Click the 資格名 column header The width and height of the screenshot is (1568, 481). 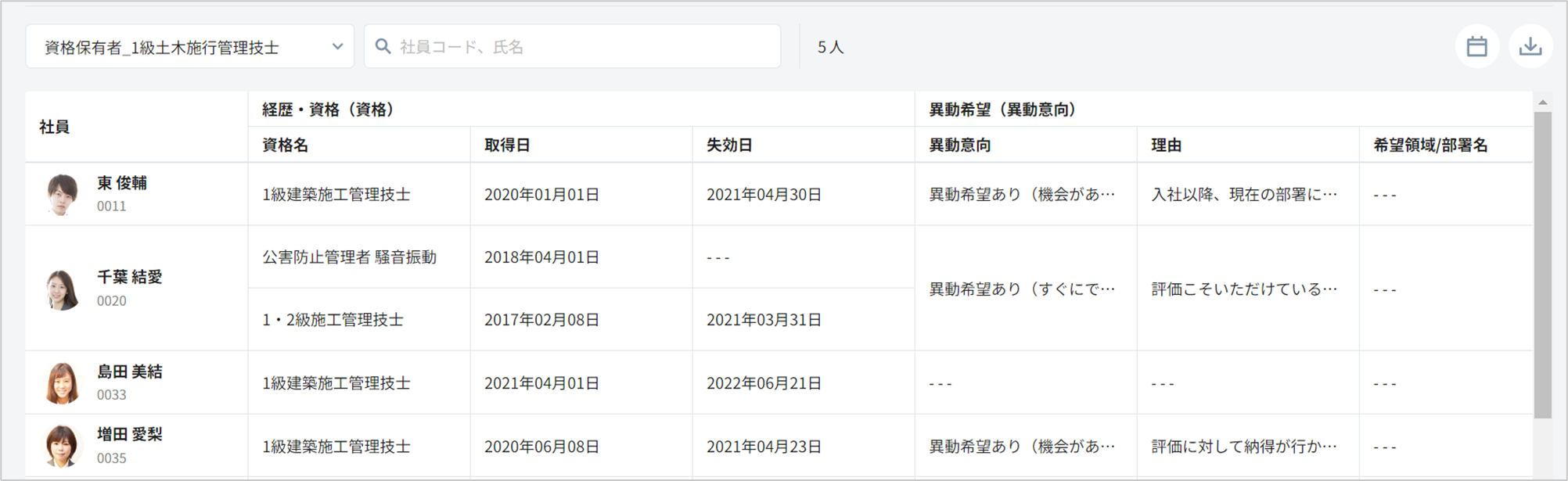[x=286, y=145]
